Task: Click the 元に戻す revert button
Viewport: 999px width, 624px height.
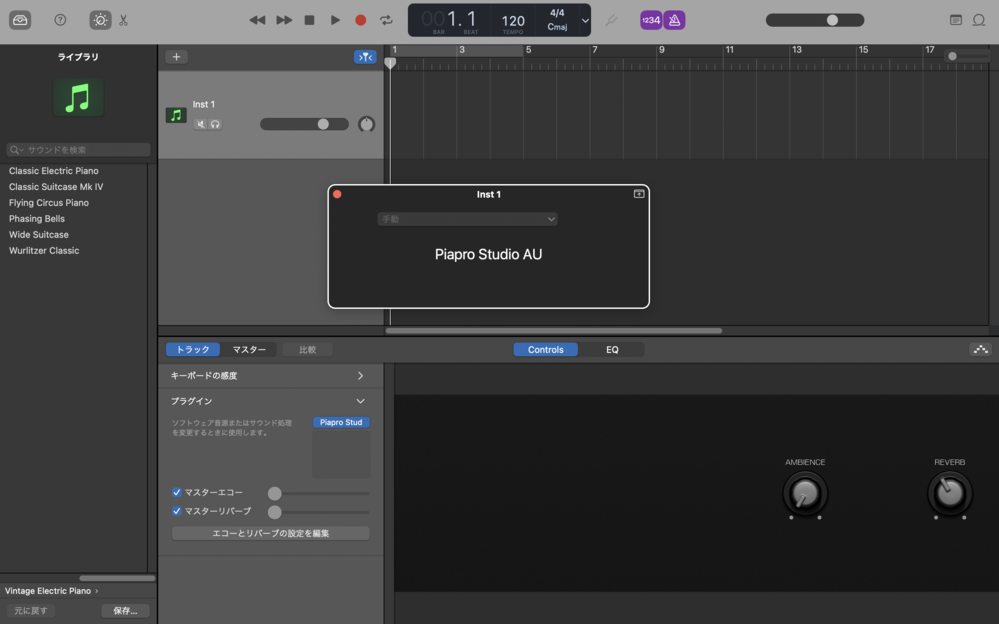Action: pyautogui.click(x=31, y=611)
